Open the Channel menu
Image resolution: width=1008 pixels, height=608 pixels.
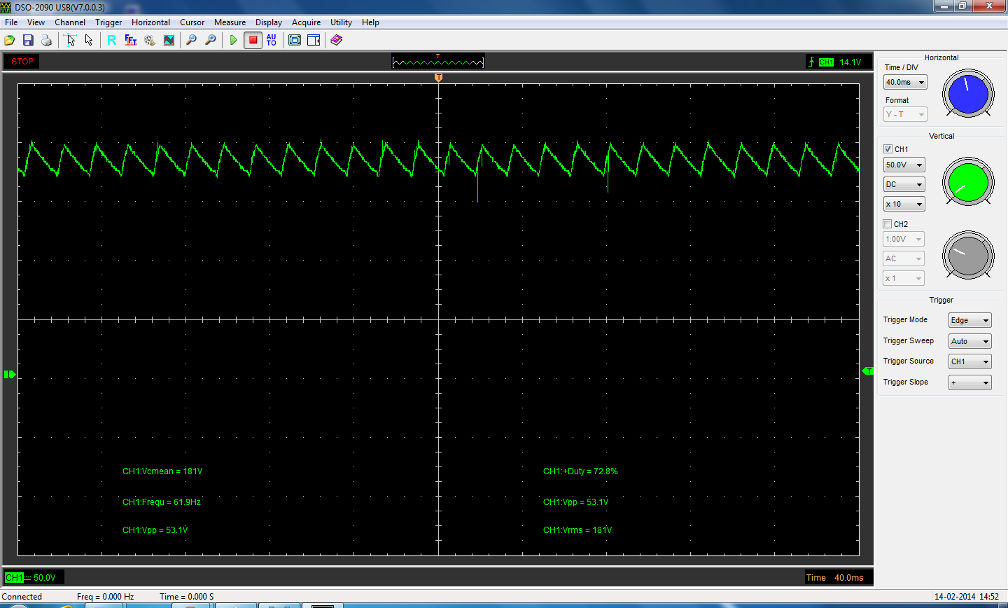tap(69, 22)
